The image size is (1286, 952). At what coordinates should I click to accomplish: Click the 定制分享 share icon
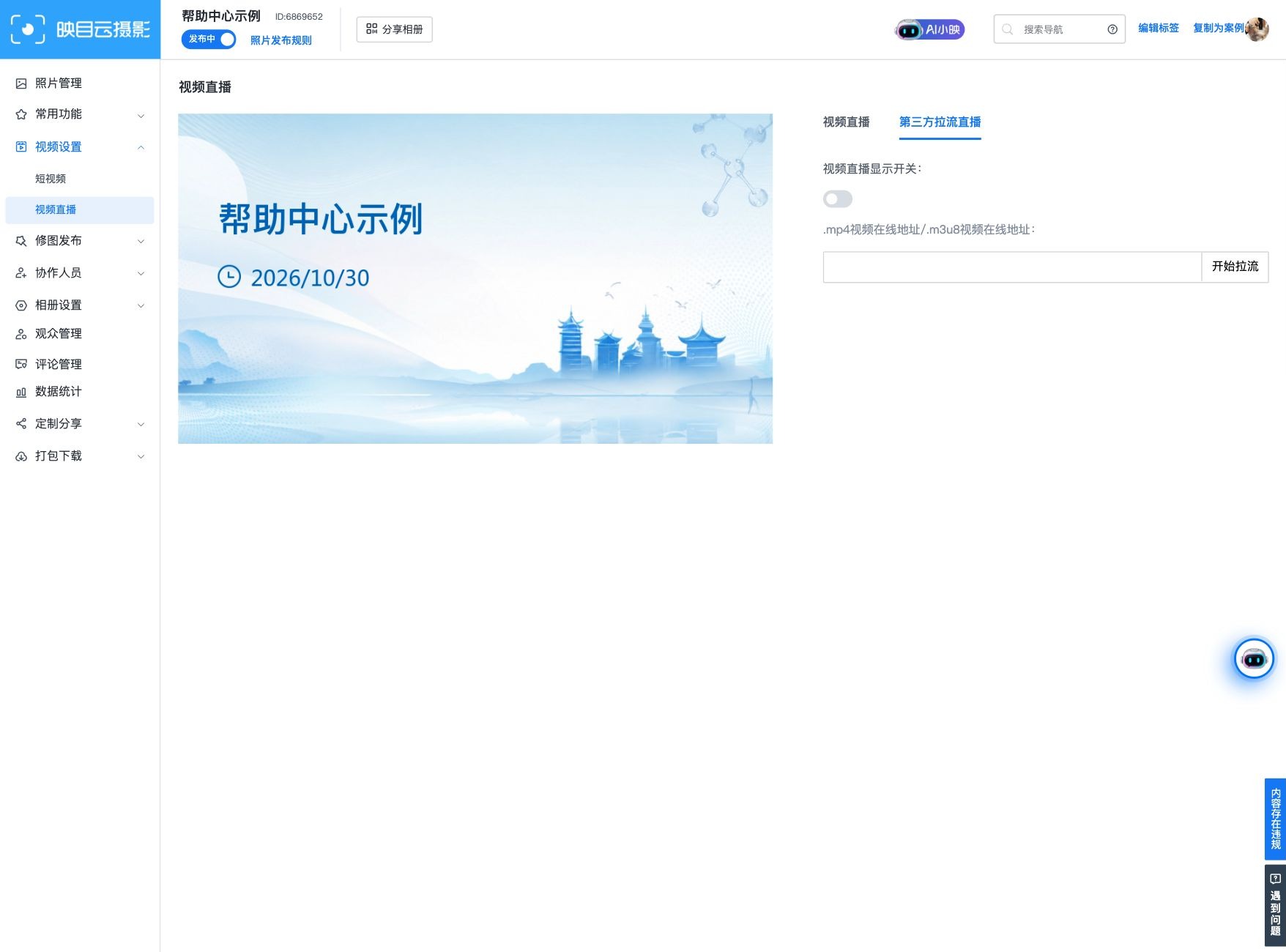point(21,424)
